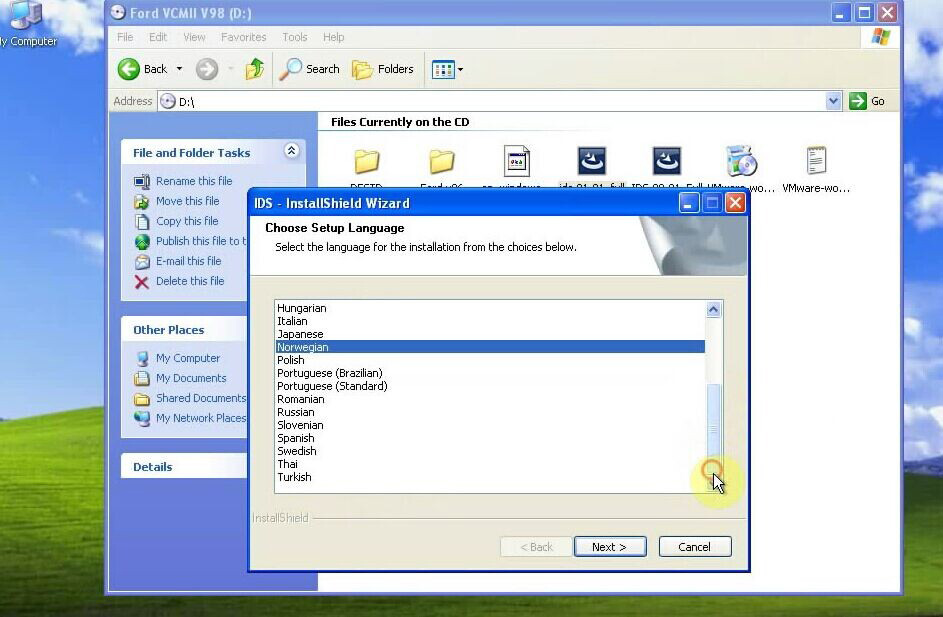The image size is (943, 617).
Task: Click language list scroll-up arrow
Action: pyautogui.click(x=713, y=309)
